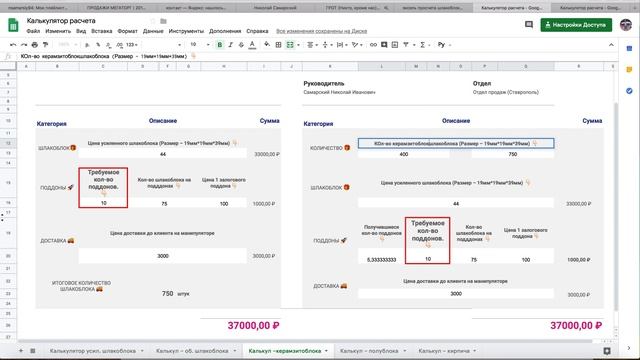This screenshot has height=360, width=640.
Task: Open comment history icon
Action: (x=529, y=25)
